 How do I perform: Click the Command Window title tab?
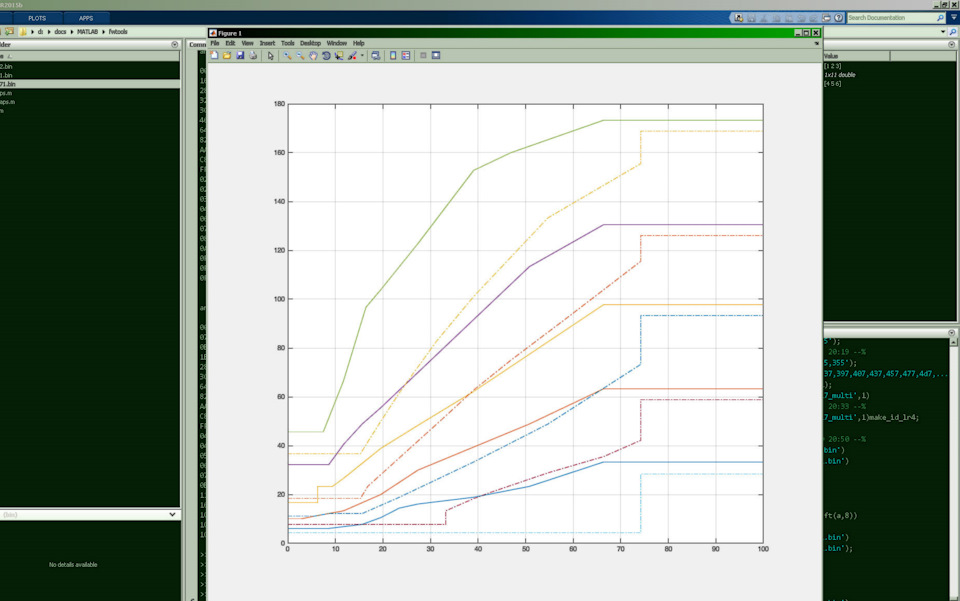[197, 45]
